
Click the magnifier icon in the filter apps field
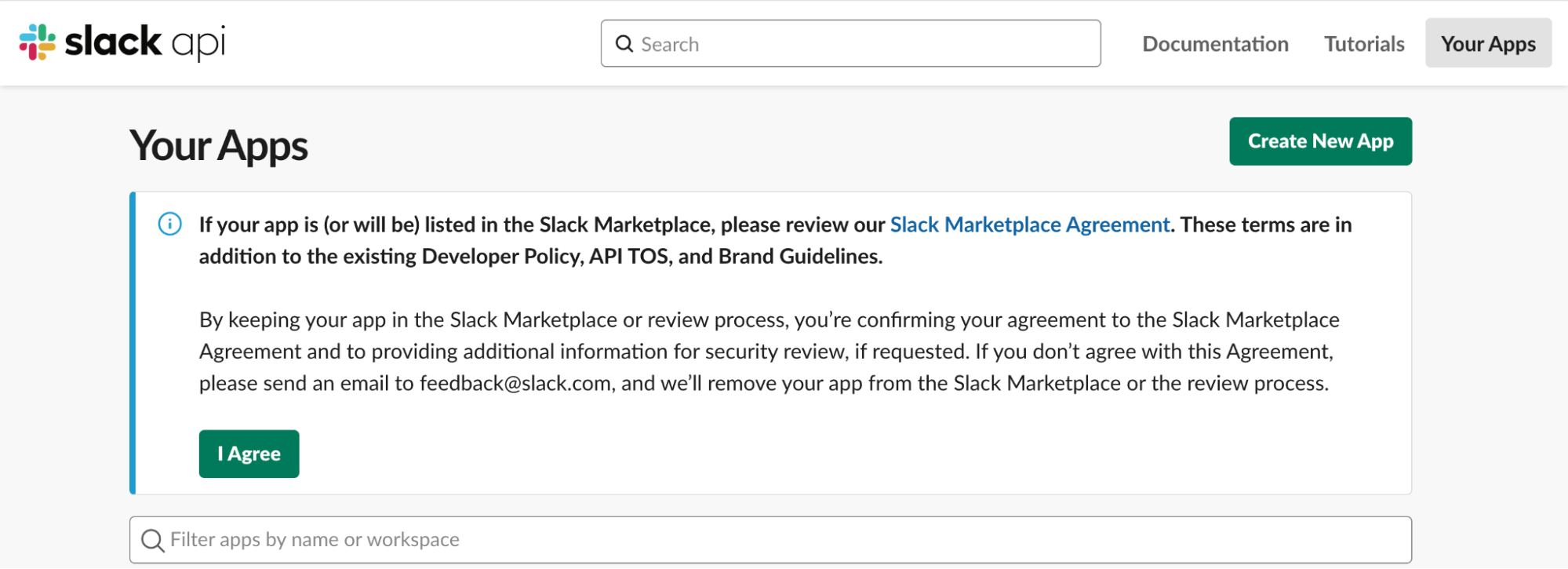tap(152, 540)
